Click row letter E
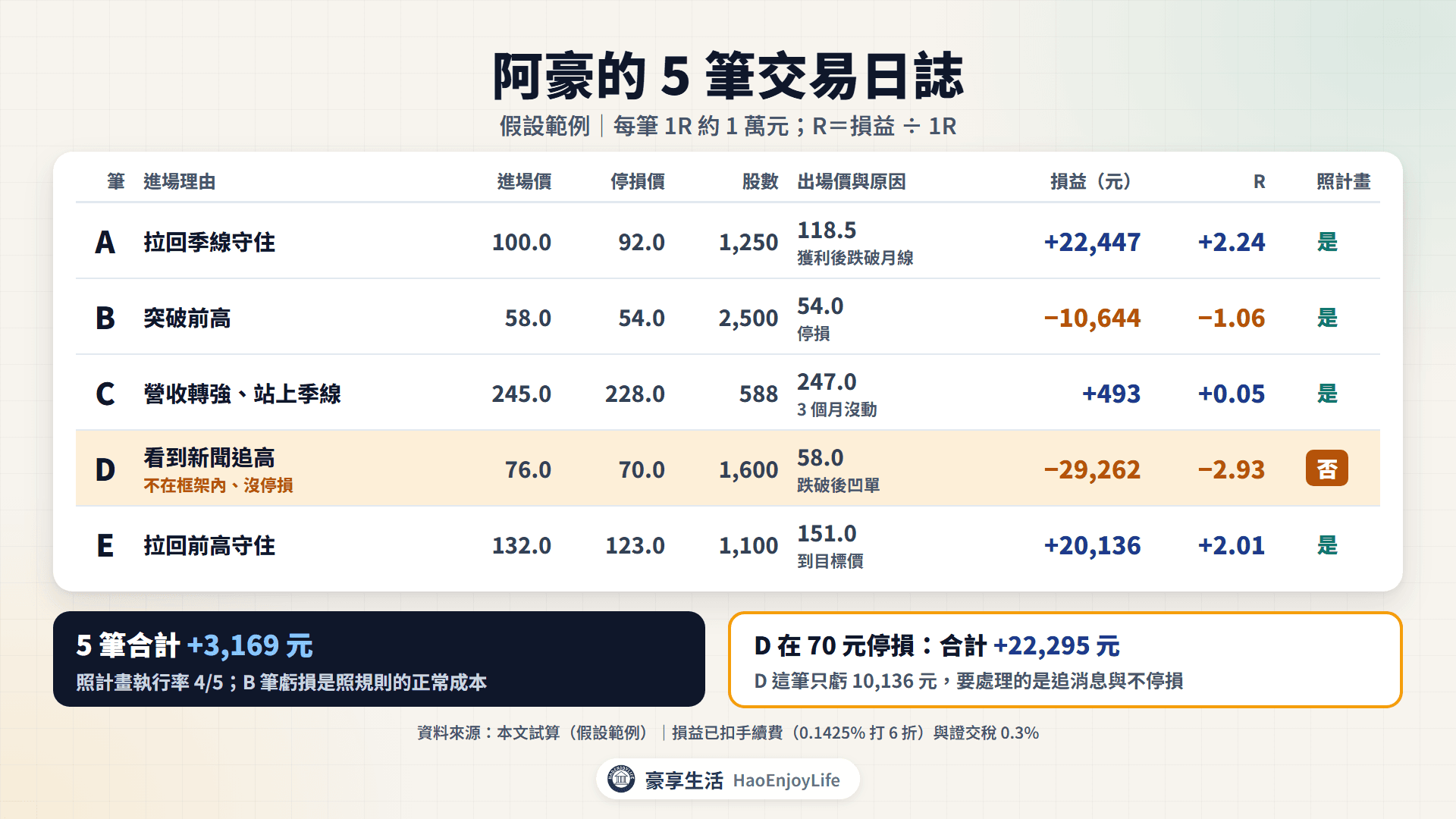Screen dimensions: 1456x819 click(105, 546)
